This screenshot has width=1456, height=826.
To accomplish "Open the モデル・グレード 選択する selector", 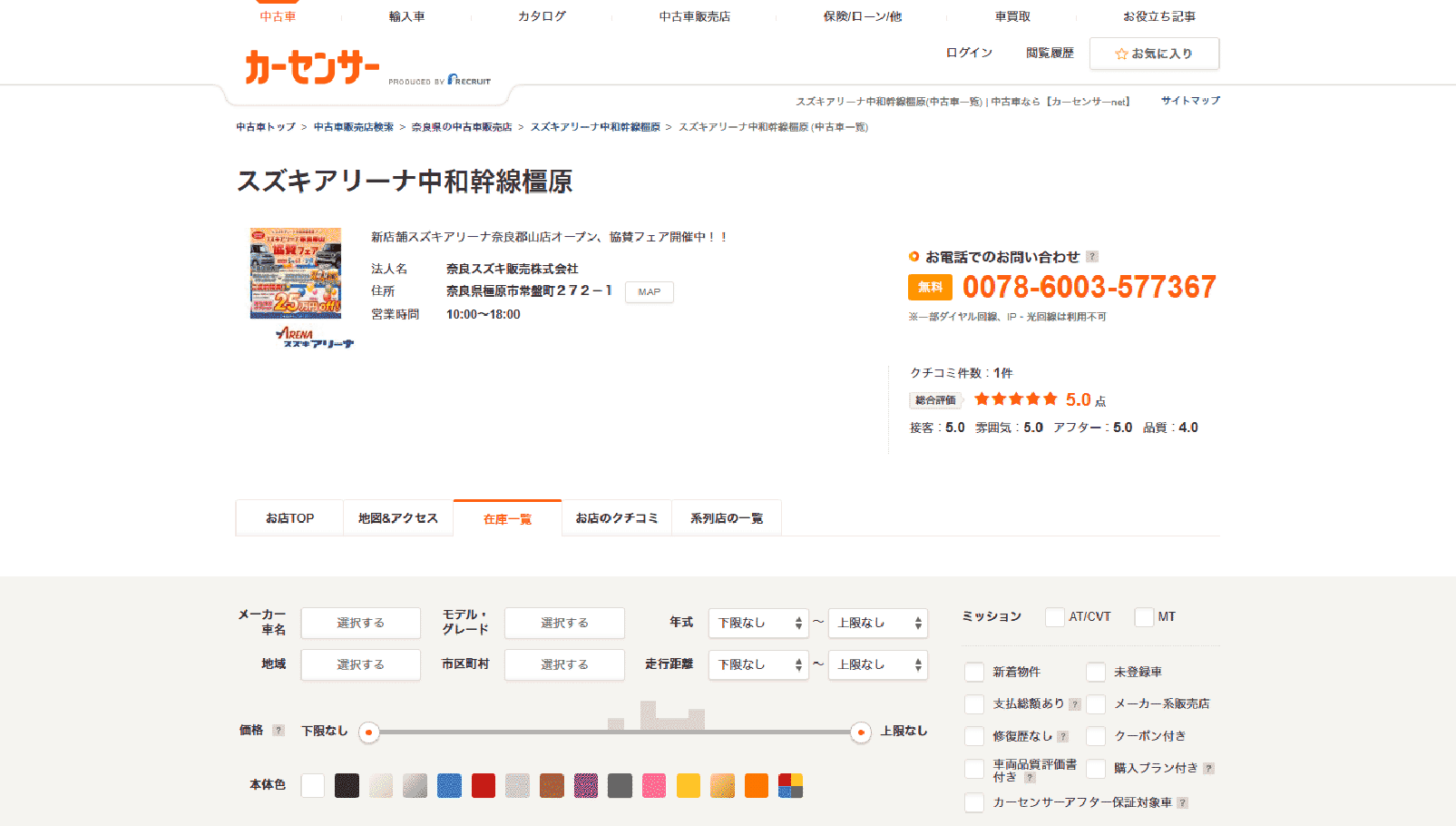I will (564, 623).
